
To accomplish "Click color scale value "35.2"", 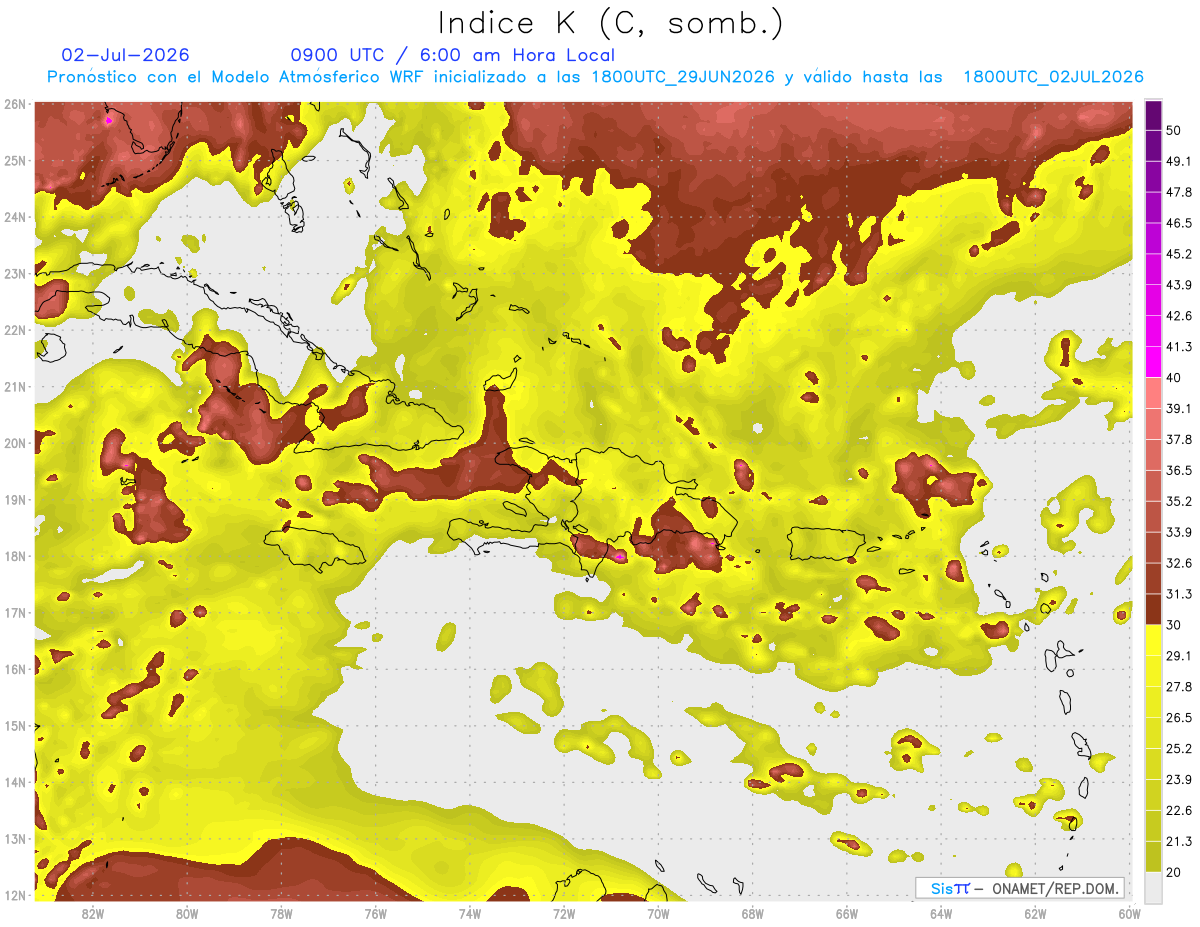I will 1179,501.
